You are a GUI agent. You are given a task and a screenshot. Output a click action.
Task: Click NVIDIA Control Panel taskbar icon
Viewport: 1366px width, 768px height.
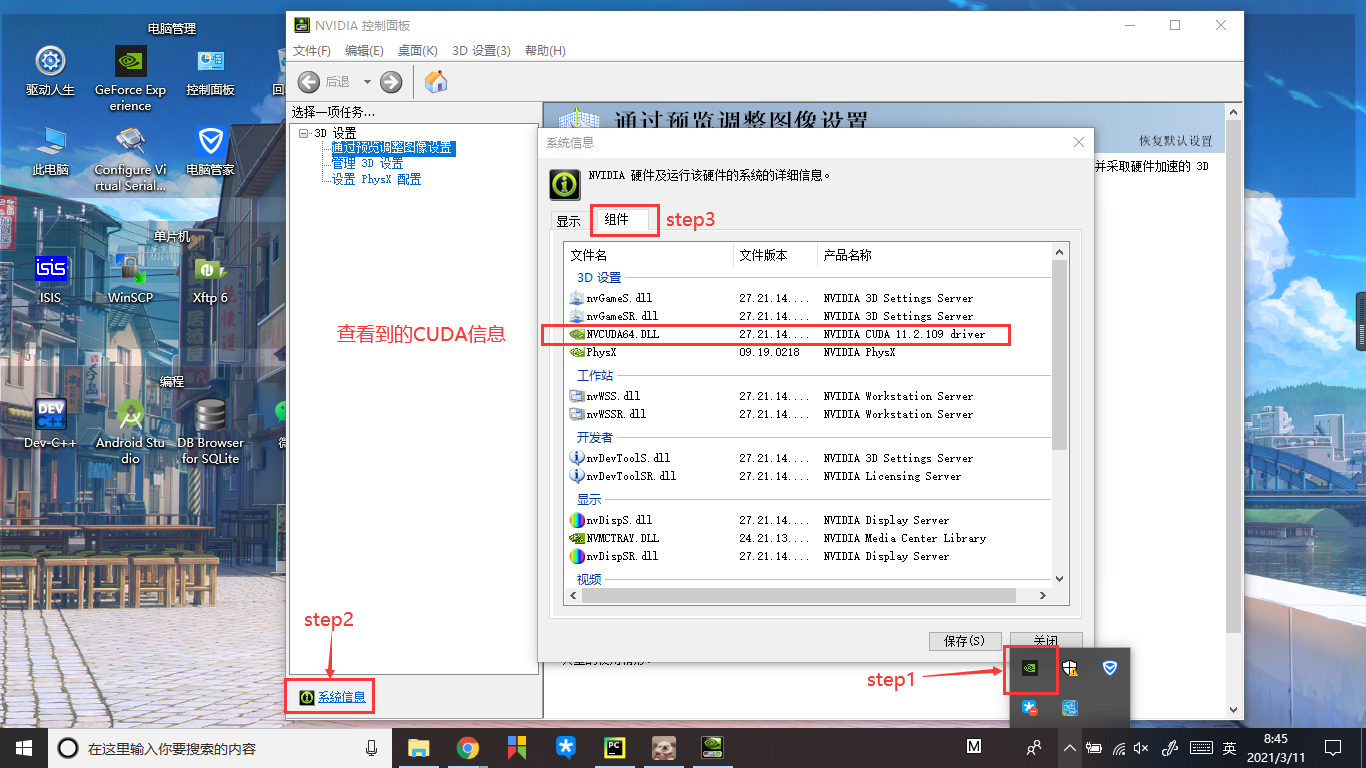(712, 747)
